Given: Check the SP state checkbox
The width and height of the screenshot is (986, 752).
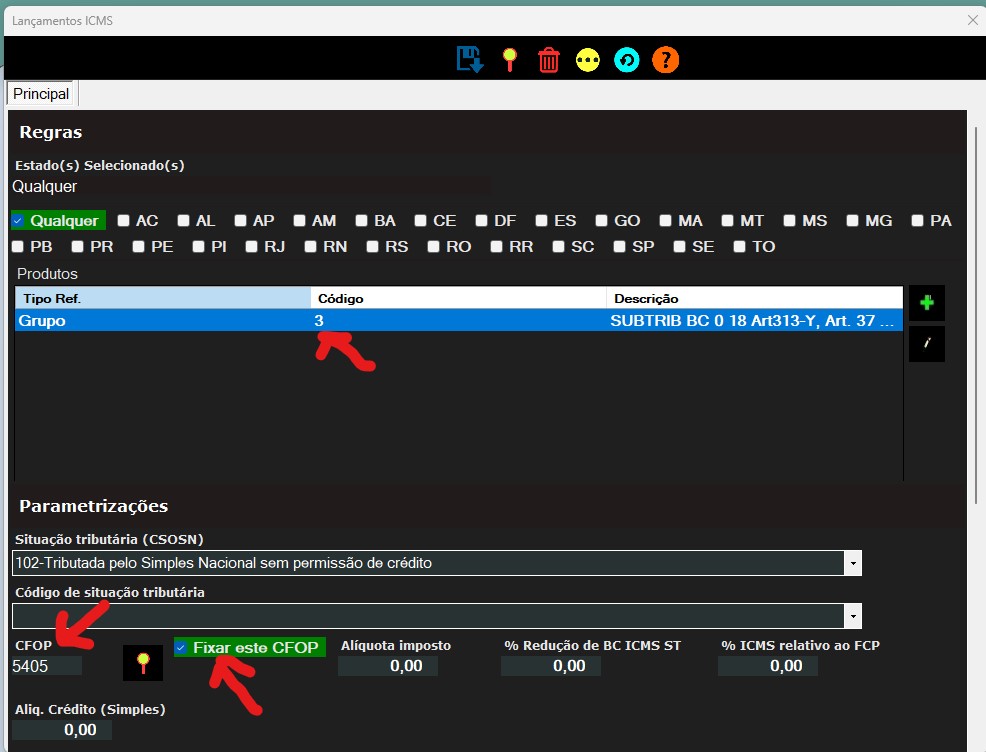Looking at the screenshot, I should click(621, 246).
